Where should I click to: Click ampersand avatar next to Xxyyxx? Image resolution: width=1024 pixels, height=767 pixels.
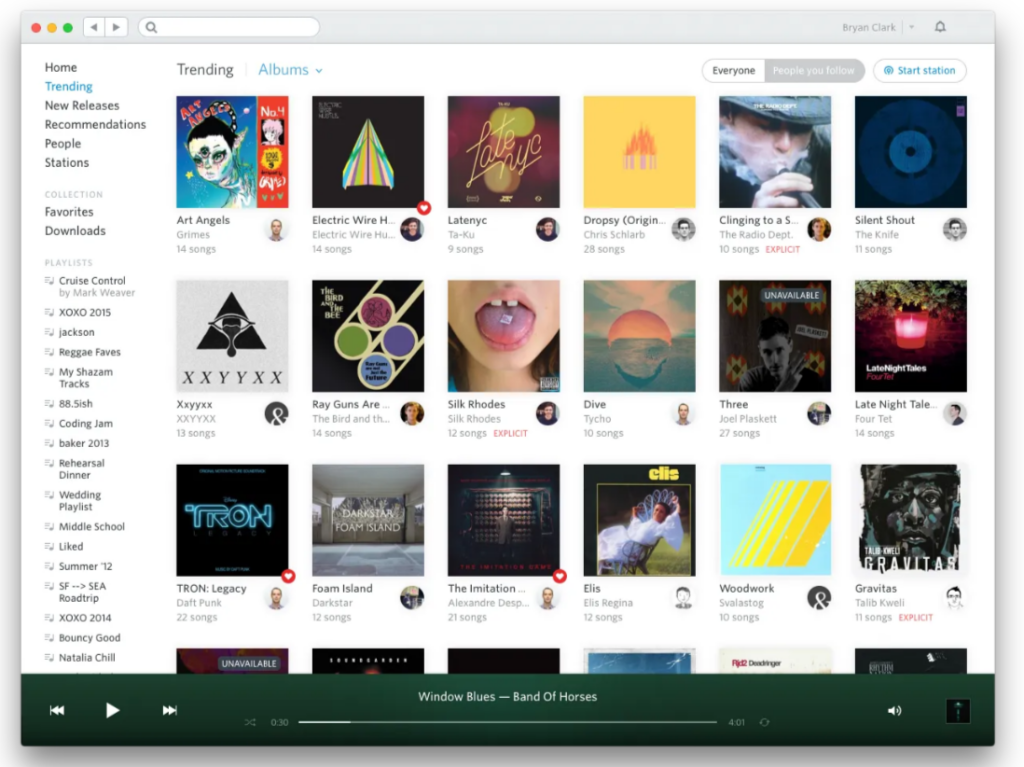[x=276, y=414]
